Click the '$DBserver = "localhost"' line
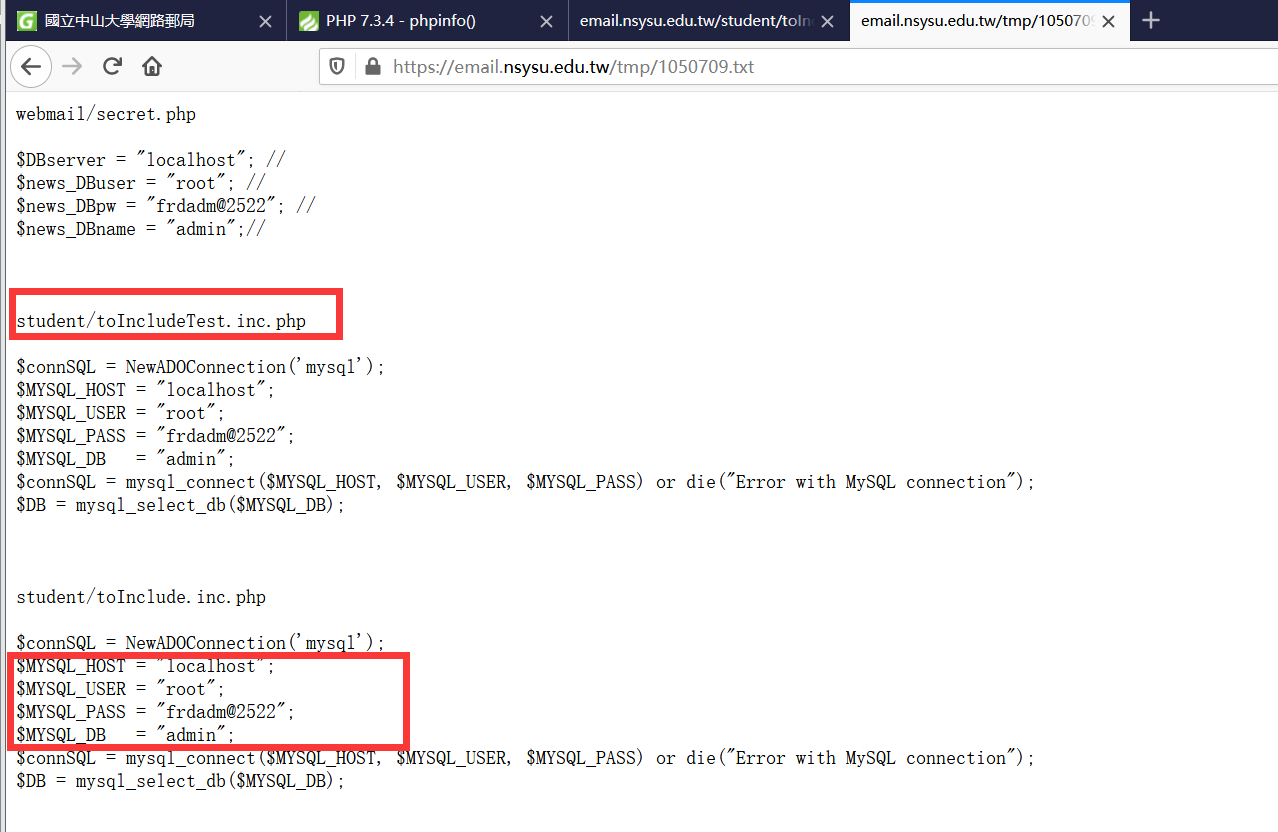 coord(152,160)
